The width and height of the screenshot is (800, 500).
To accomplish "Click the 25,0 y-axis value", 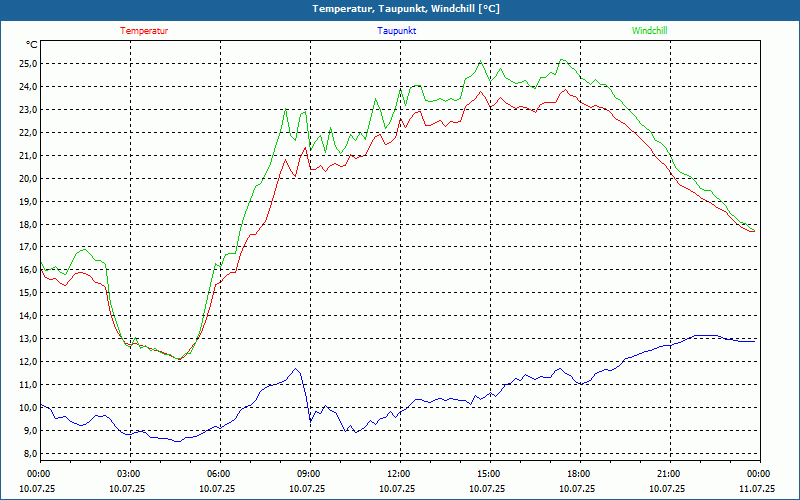I will (28, 64).
